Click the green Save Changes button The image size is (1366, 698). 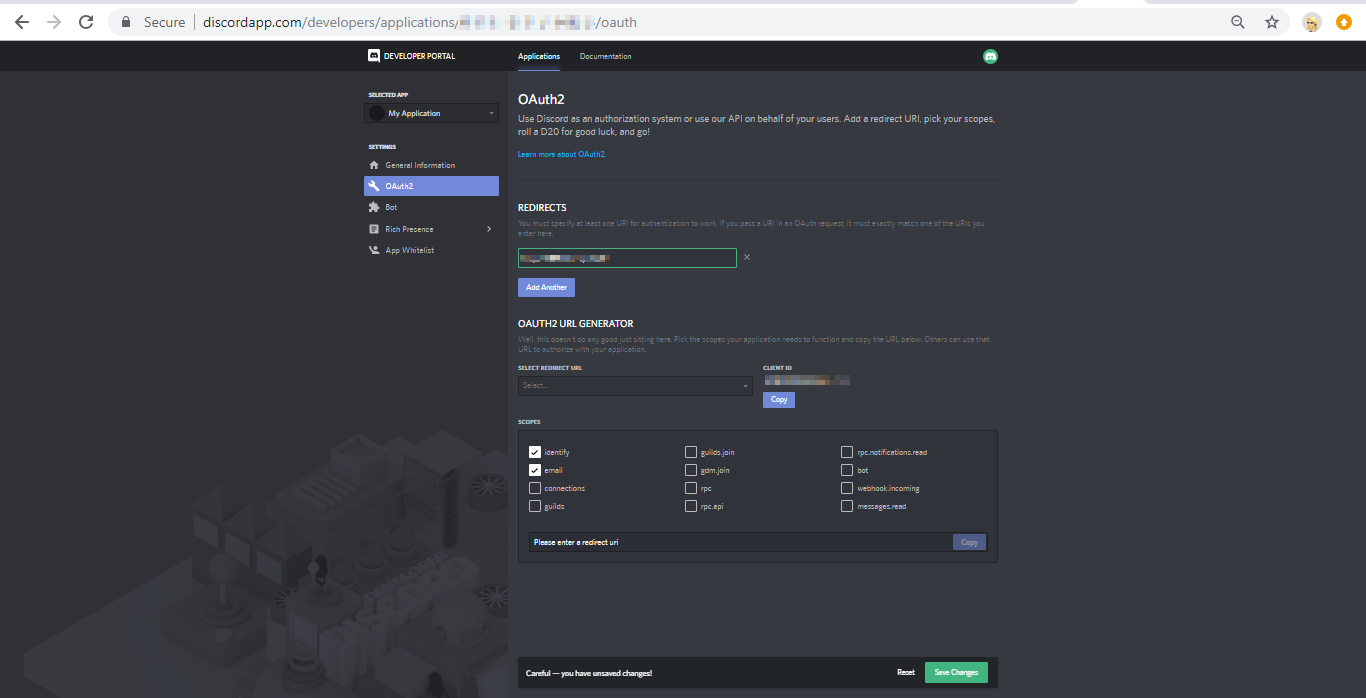pyautogui.click(x=956, y=673)
